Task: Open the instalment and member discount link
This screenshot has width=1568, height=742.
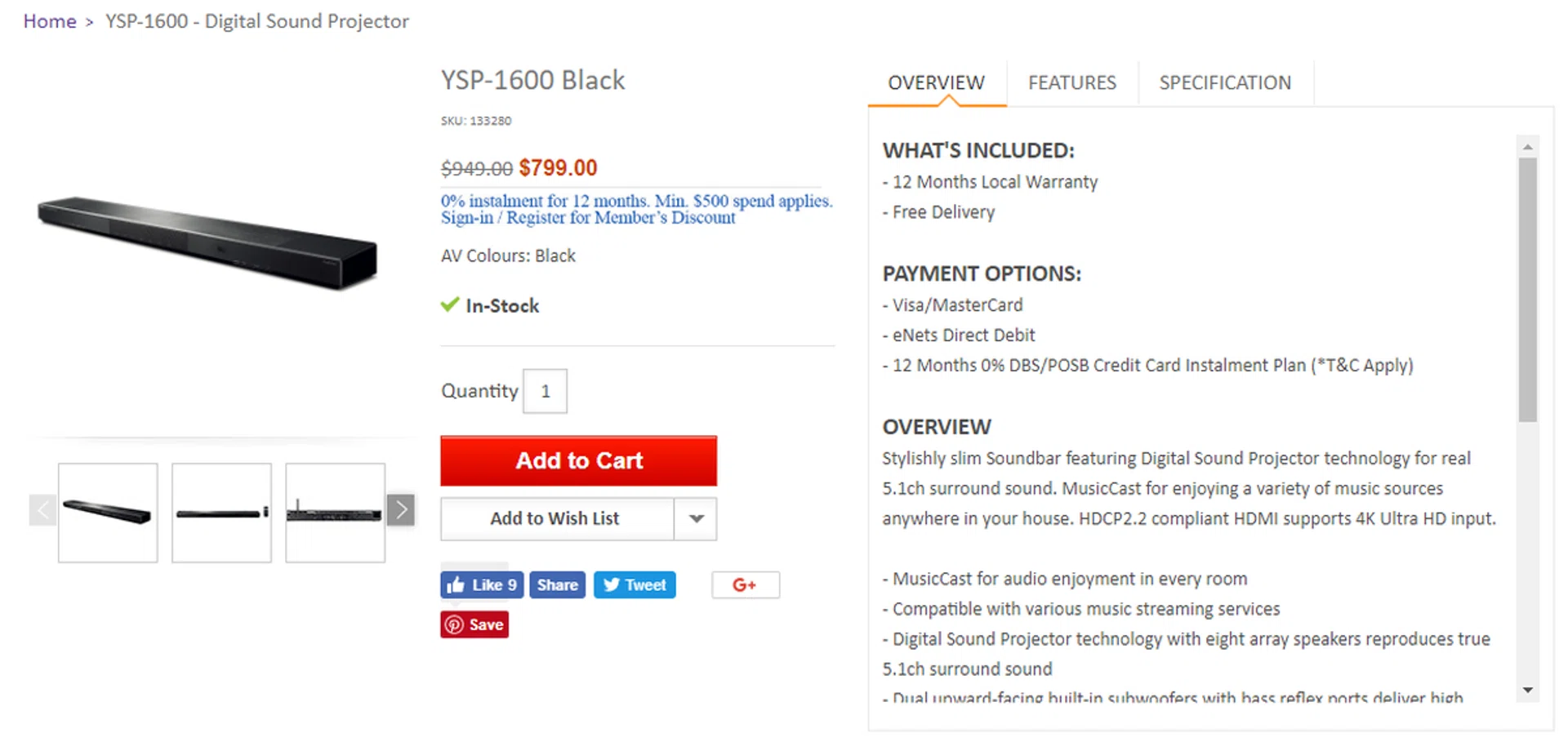Action: (636, 209)
